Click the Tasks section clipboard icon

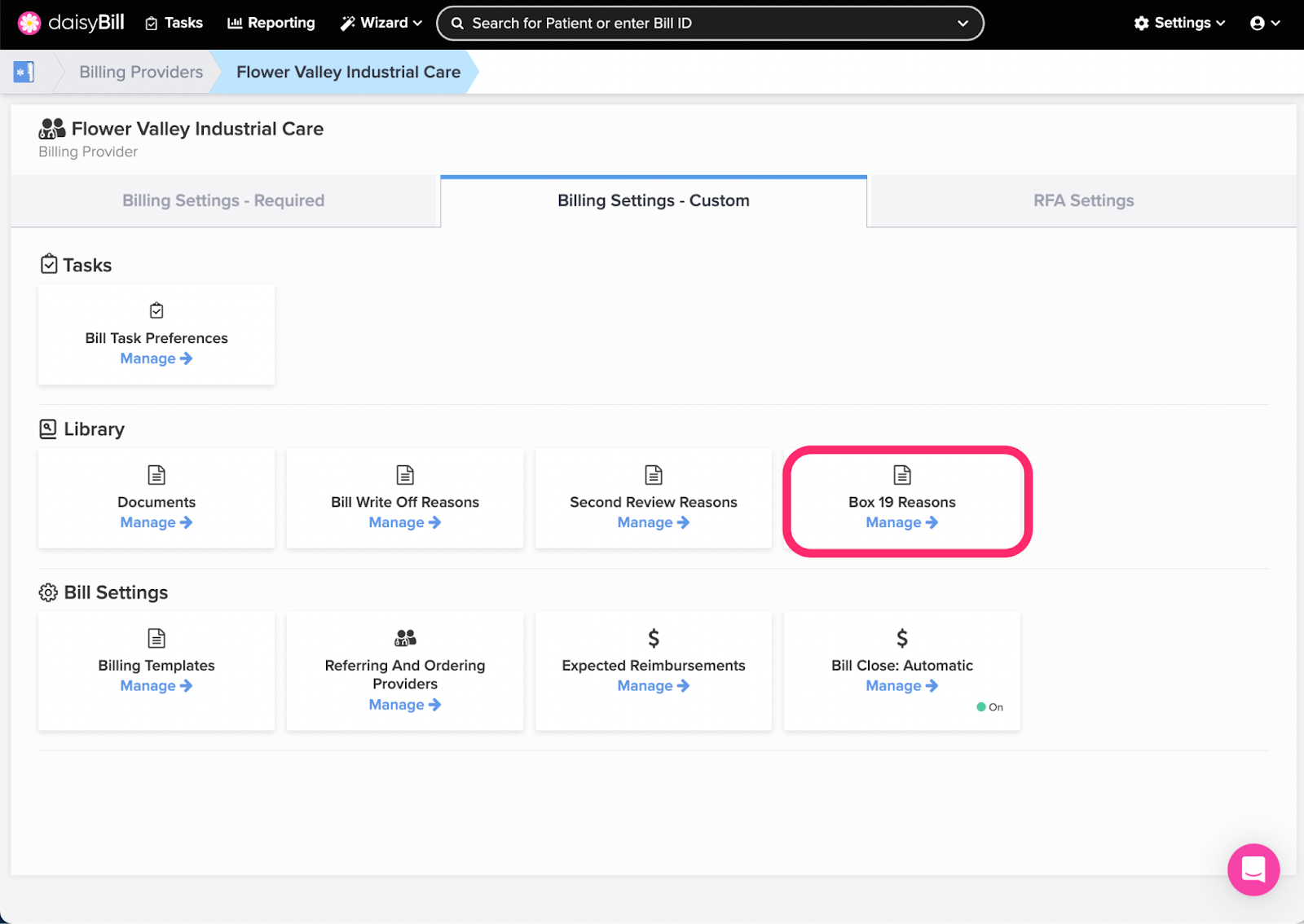[49, 264]
